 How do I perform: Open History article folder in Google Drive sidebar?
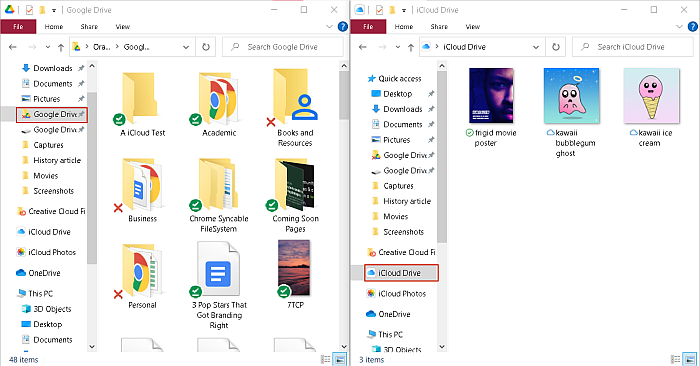[51, 161]
